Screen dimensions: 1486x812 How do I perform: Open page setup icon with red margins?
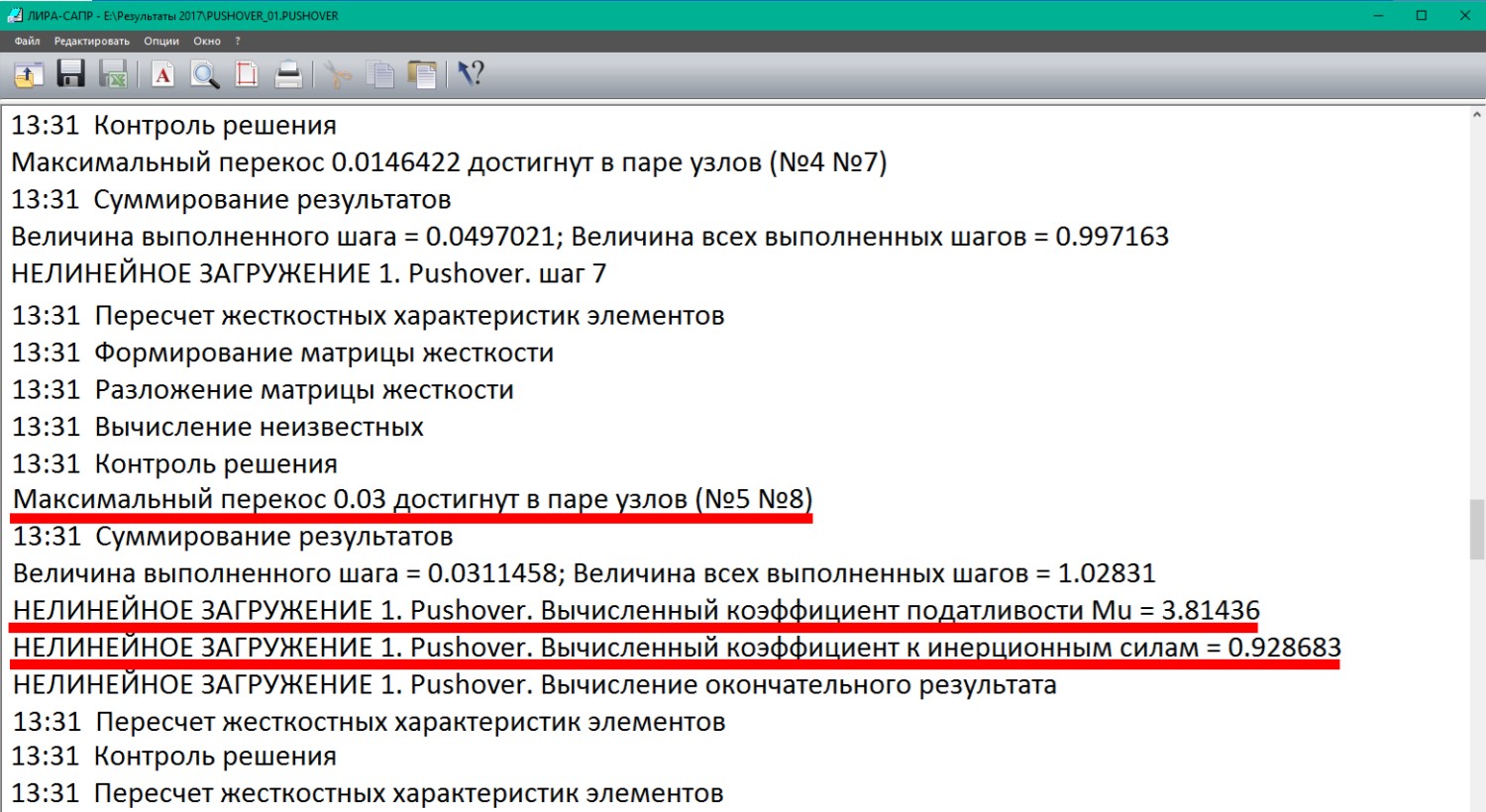coord(247,74)
